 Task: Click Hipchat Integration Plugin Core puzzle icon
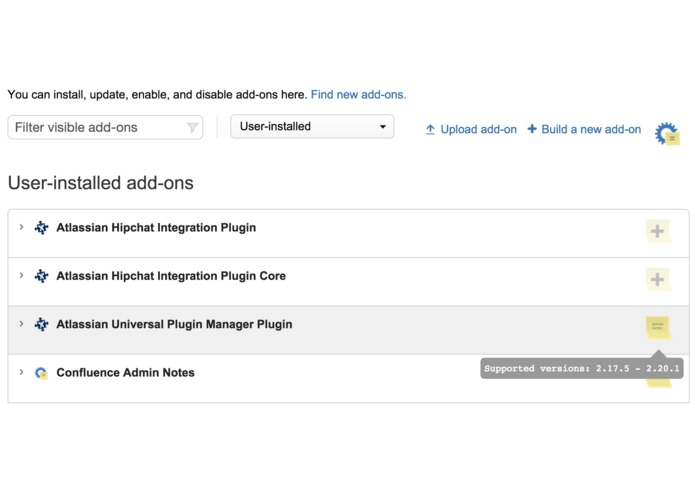click(x=41, y=276)
